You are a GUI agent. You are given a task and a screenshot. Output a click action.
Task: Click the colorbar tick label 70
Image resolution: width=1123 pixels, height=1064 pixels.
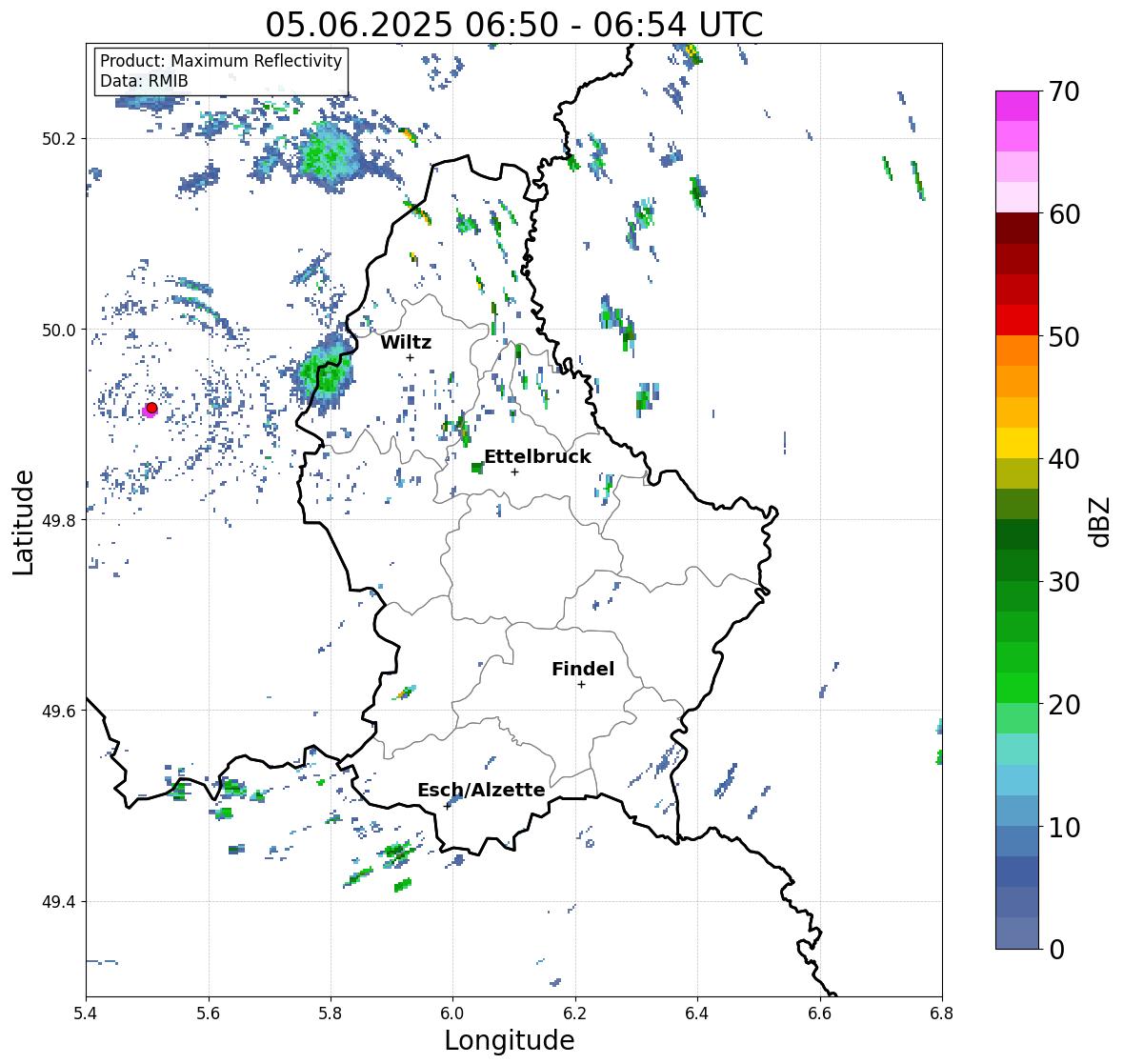click(1064, 91)
